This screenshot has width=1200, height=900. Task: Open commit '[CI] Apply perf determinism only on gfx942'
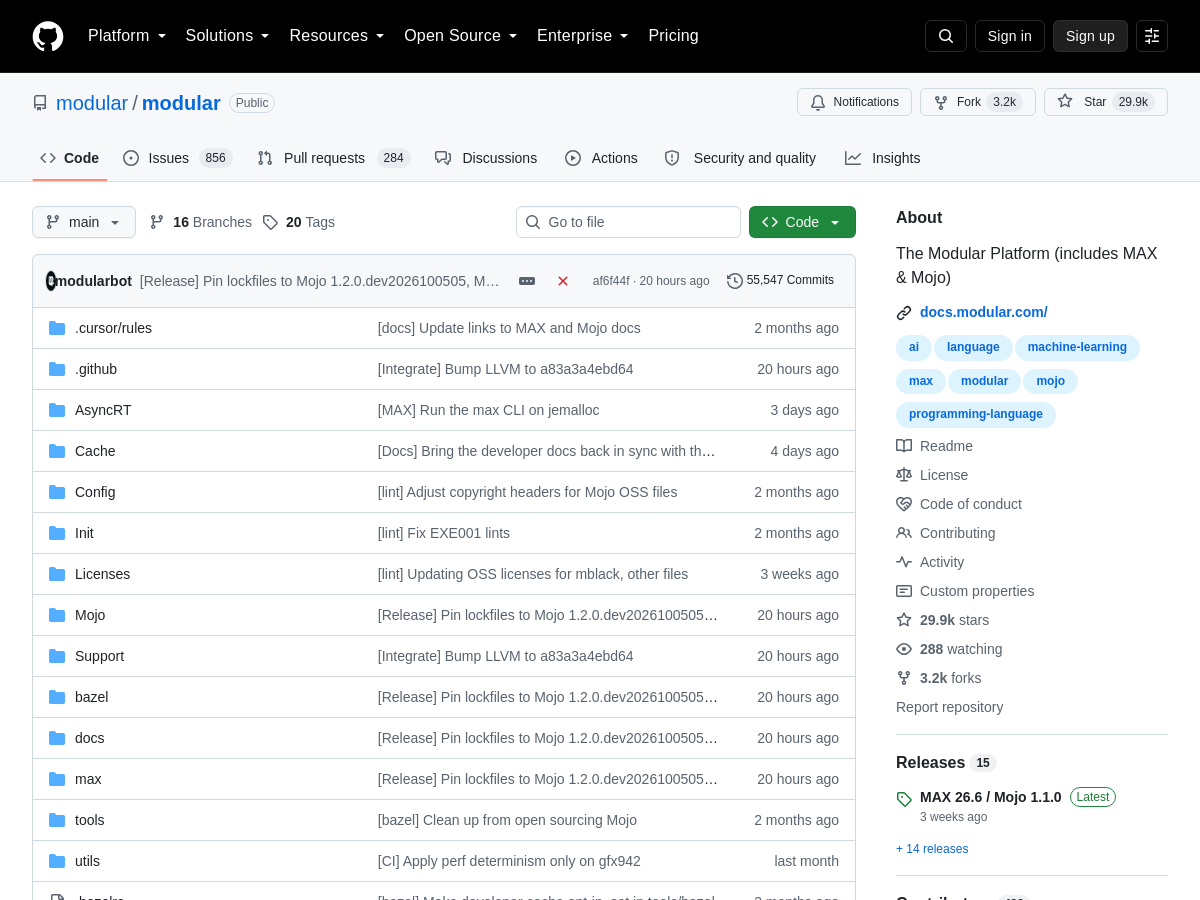point(509,861)
